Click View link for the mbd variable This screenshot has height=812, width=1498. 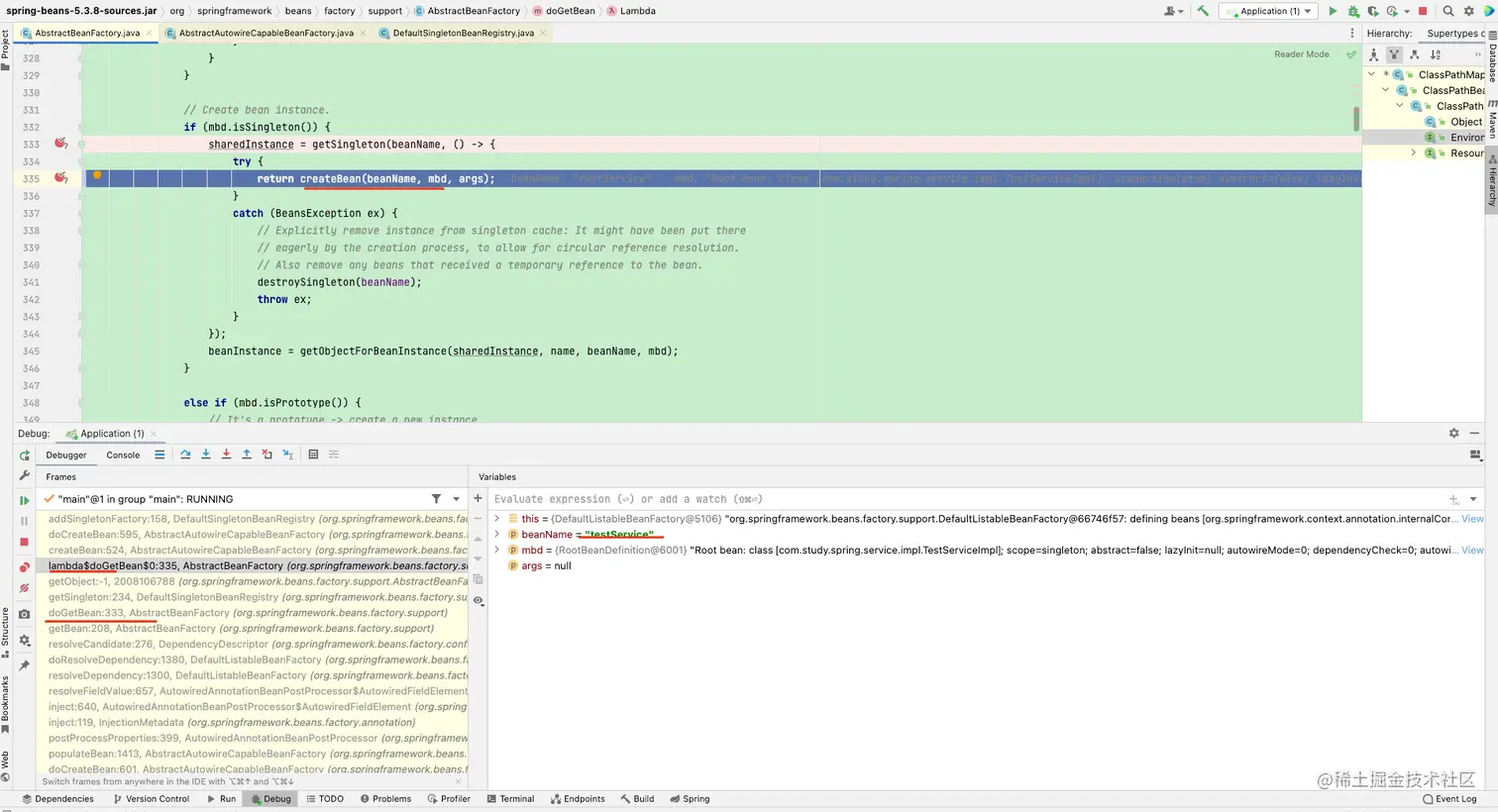point(1473,551)
